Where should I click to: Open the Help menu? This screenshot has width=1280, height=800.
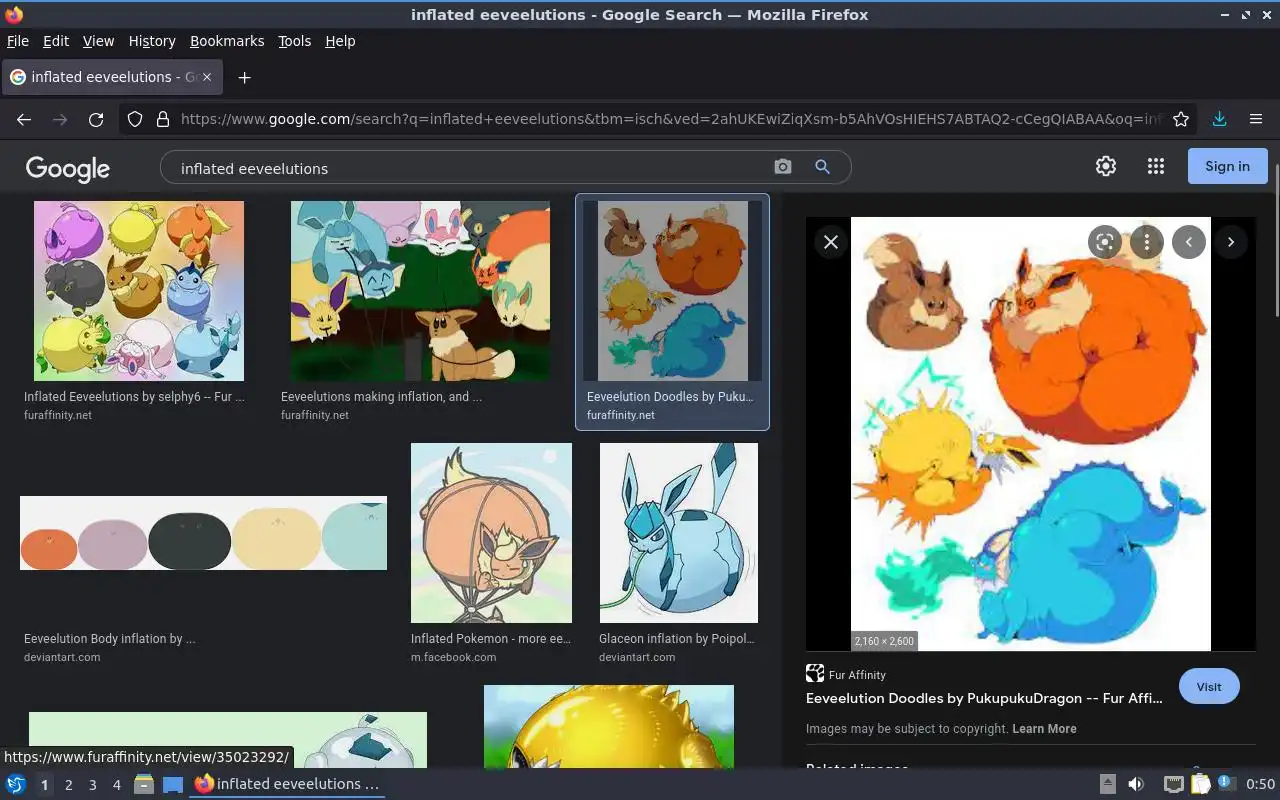tap(340, 41)
